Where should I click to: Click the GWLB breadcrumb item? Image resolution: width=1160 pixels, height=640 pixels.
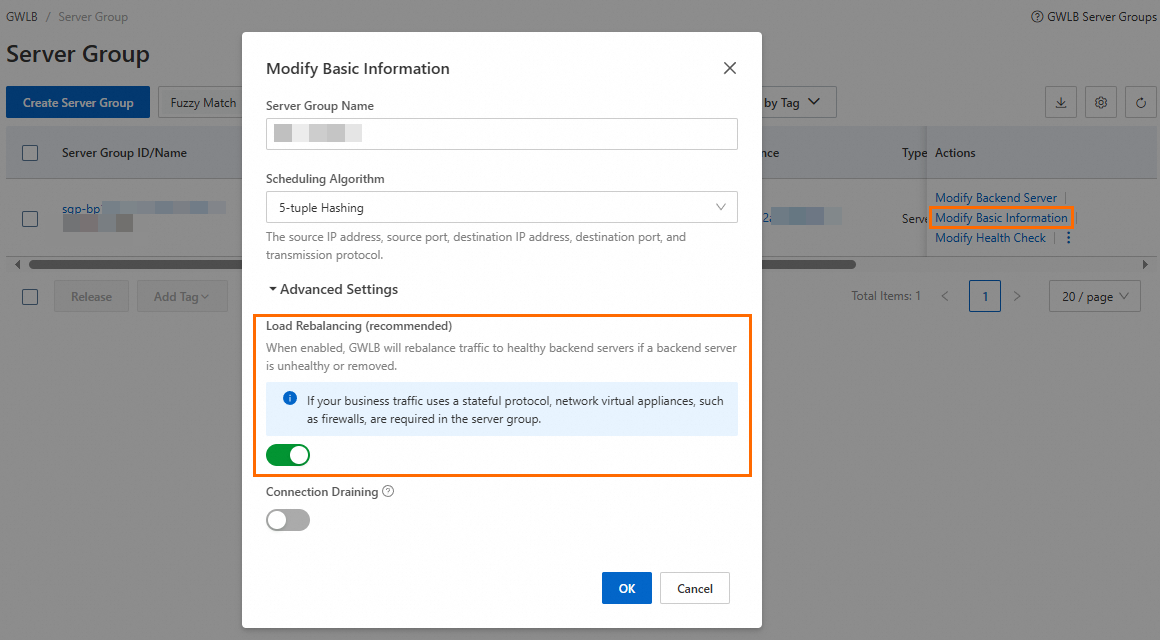20,17
